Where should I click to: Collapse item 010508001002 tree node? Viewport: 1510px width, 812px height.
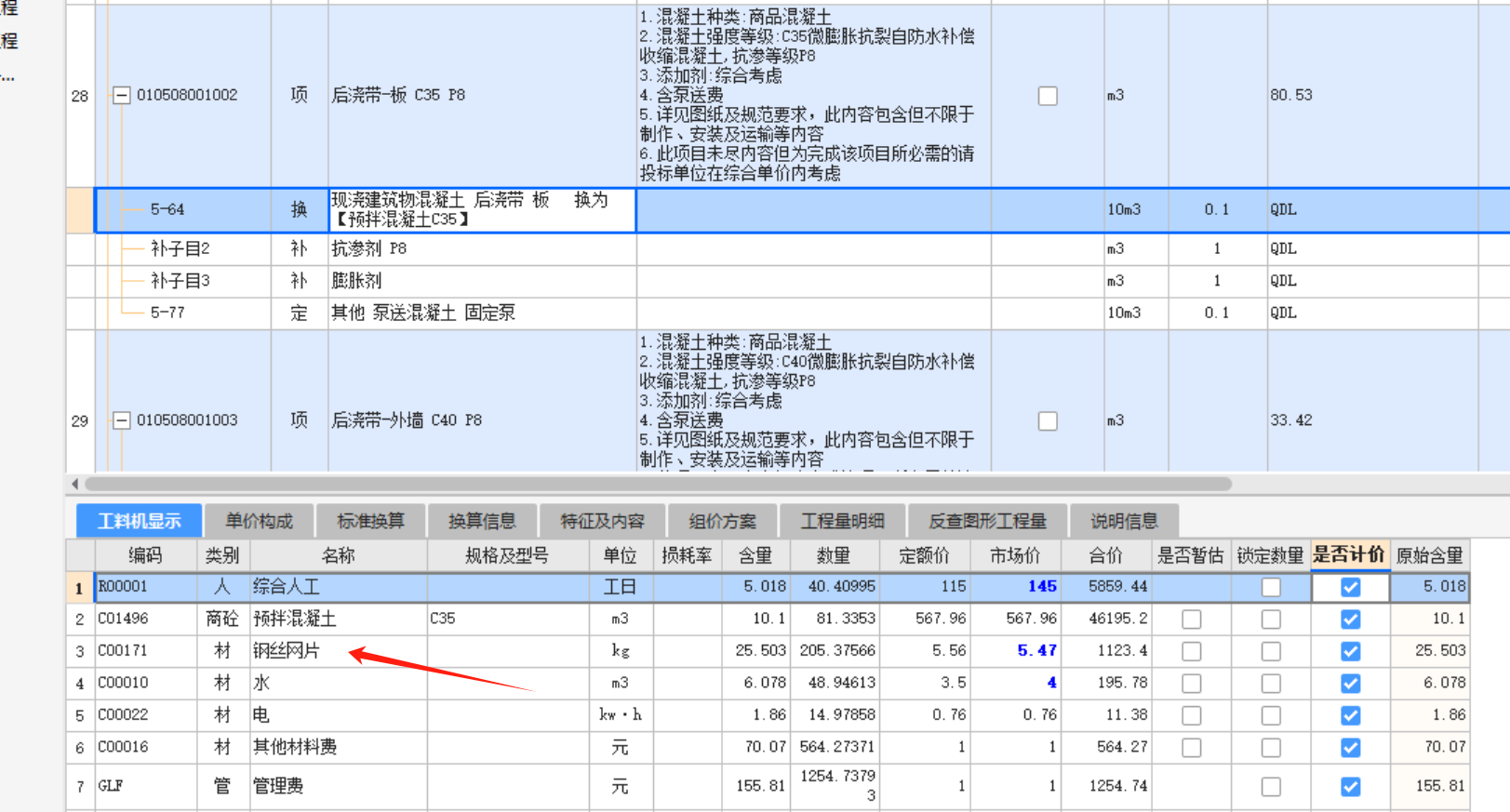[x=121, y=95]
